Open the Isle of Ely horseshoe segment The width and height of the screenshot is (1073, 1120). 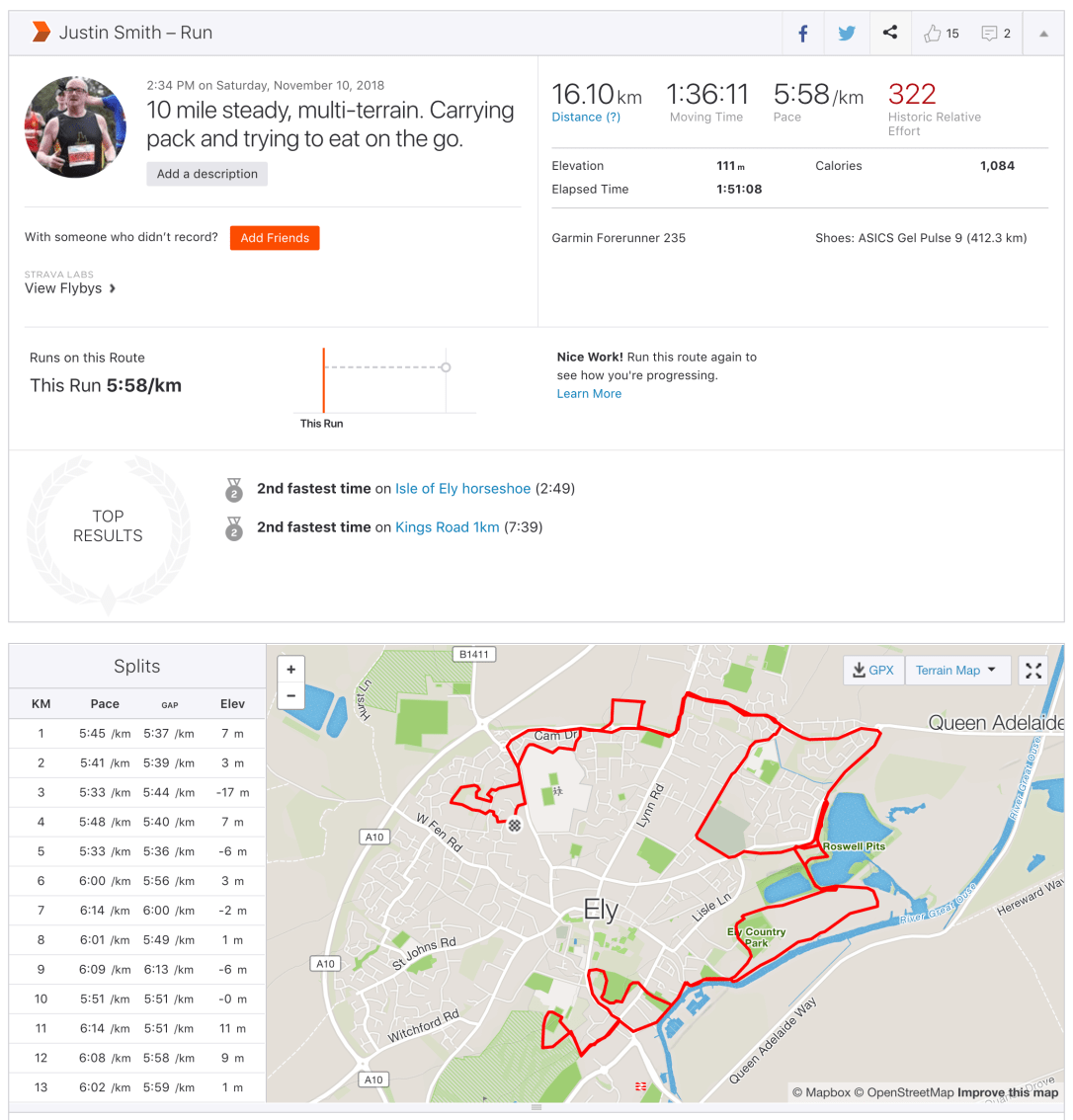coord(462,489)
